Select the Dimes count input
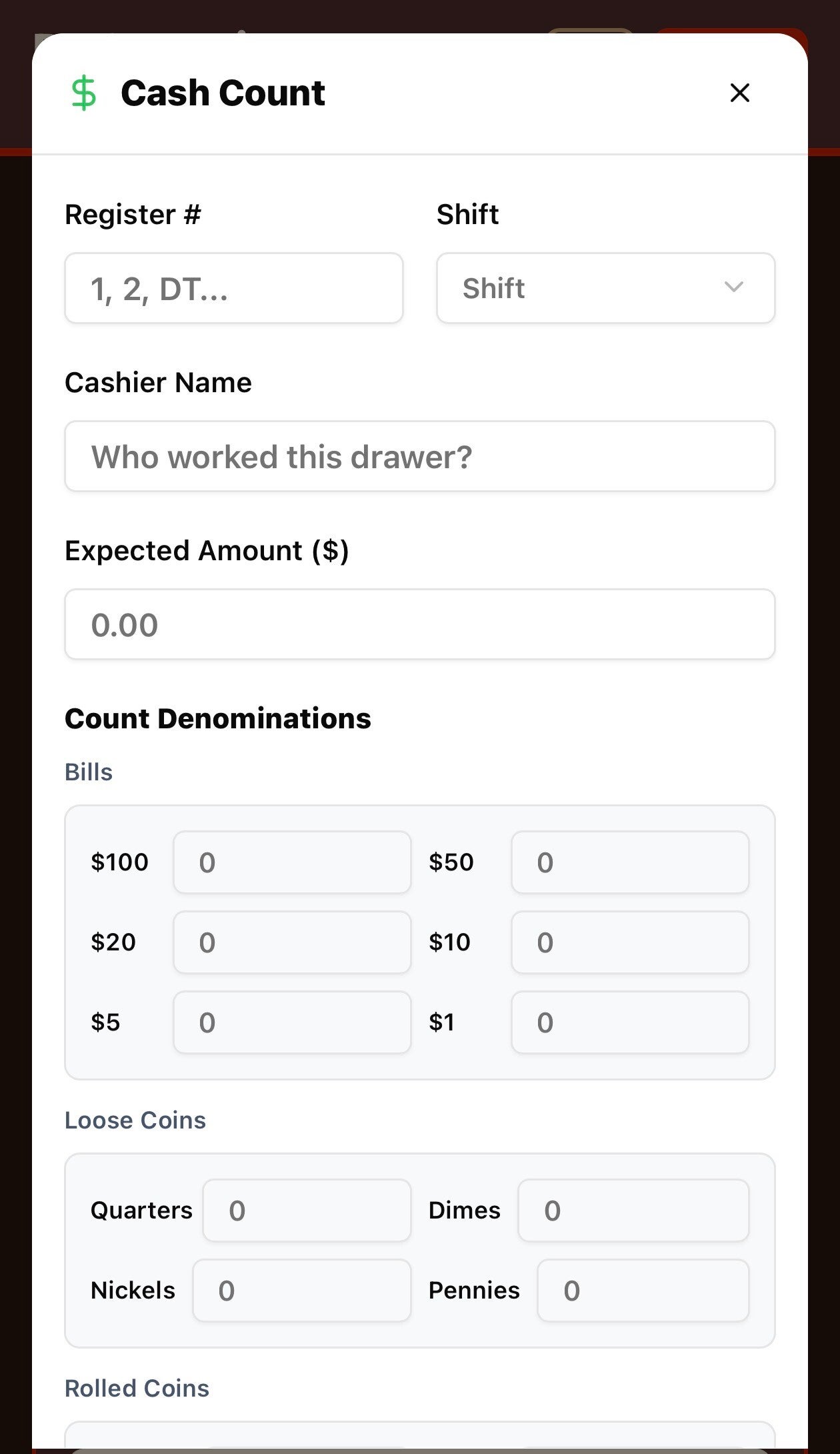This screenshot has width=840, height=1454. [x=633, y=1210]
